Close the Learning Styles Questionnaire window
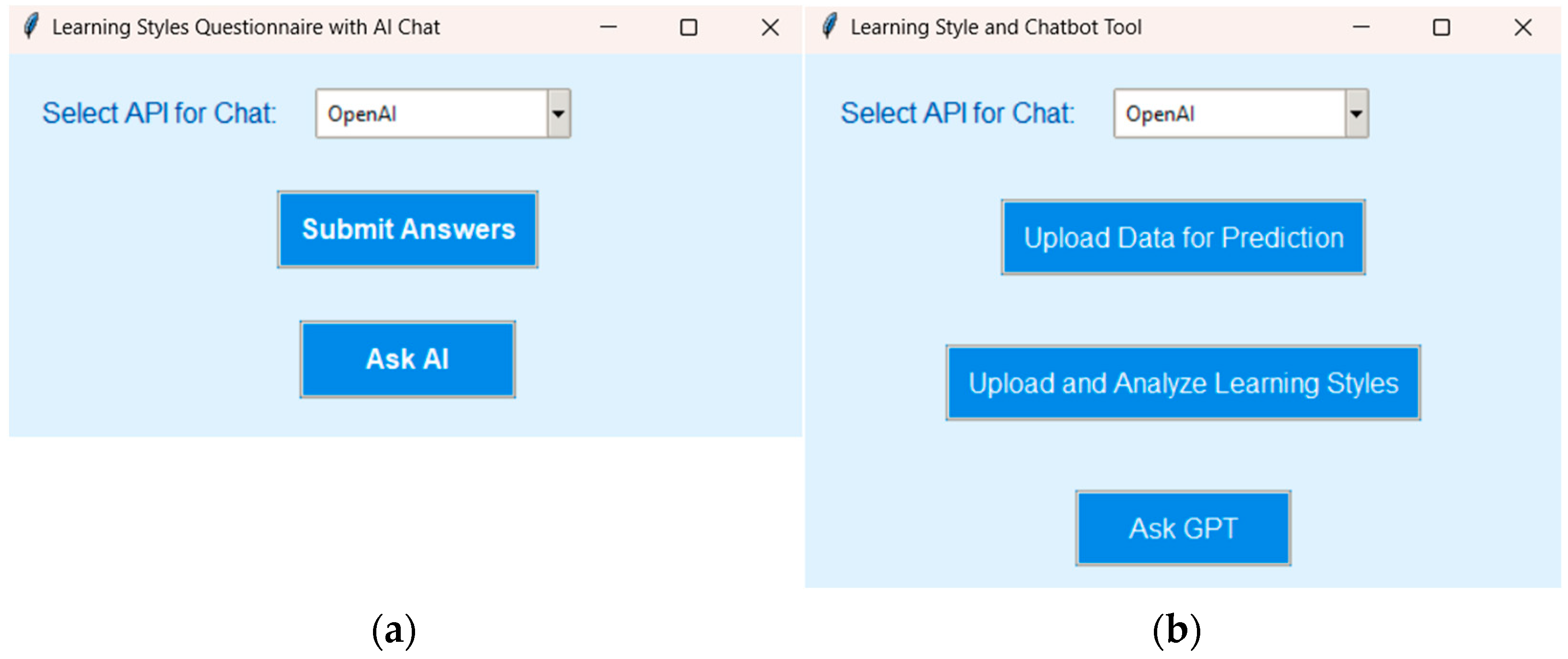 770,27
